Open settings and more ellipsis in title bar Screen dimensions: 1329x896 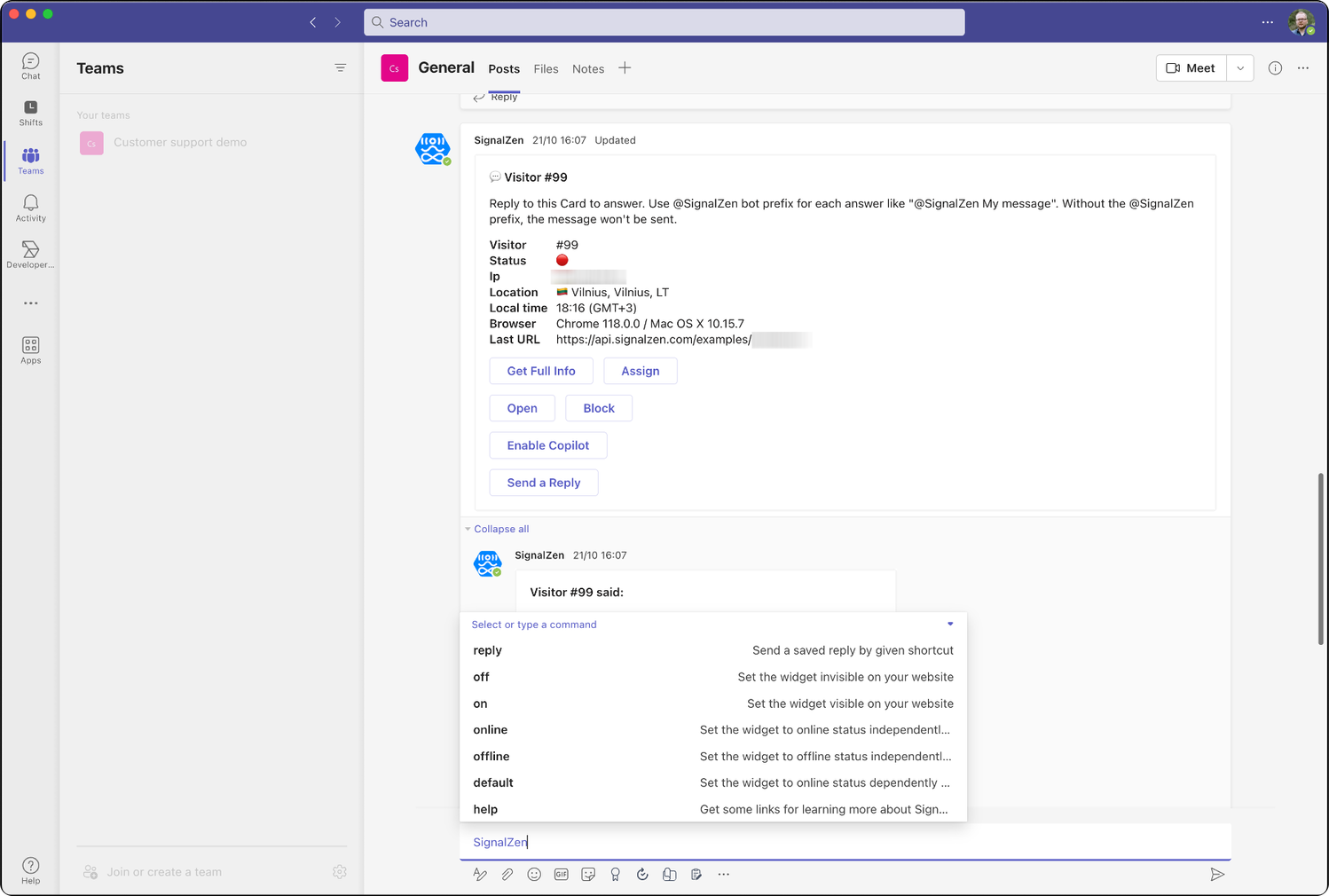[x=1268, y=22]
